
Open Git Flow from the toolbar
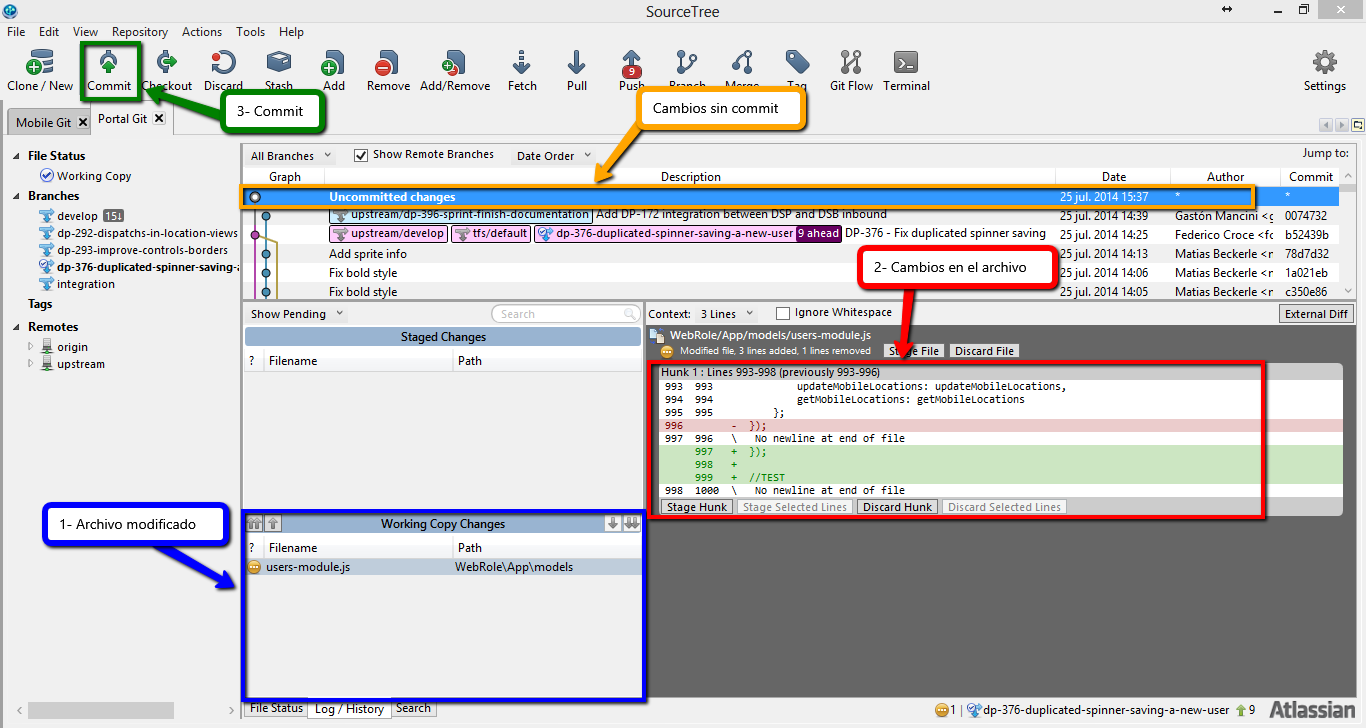coord(851,70)
